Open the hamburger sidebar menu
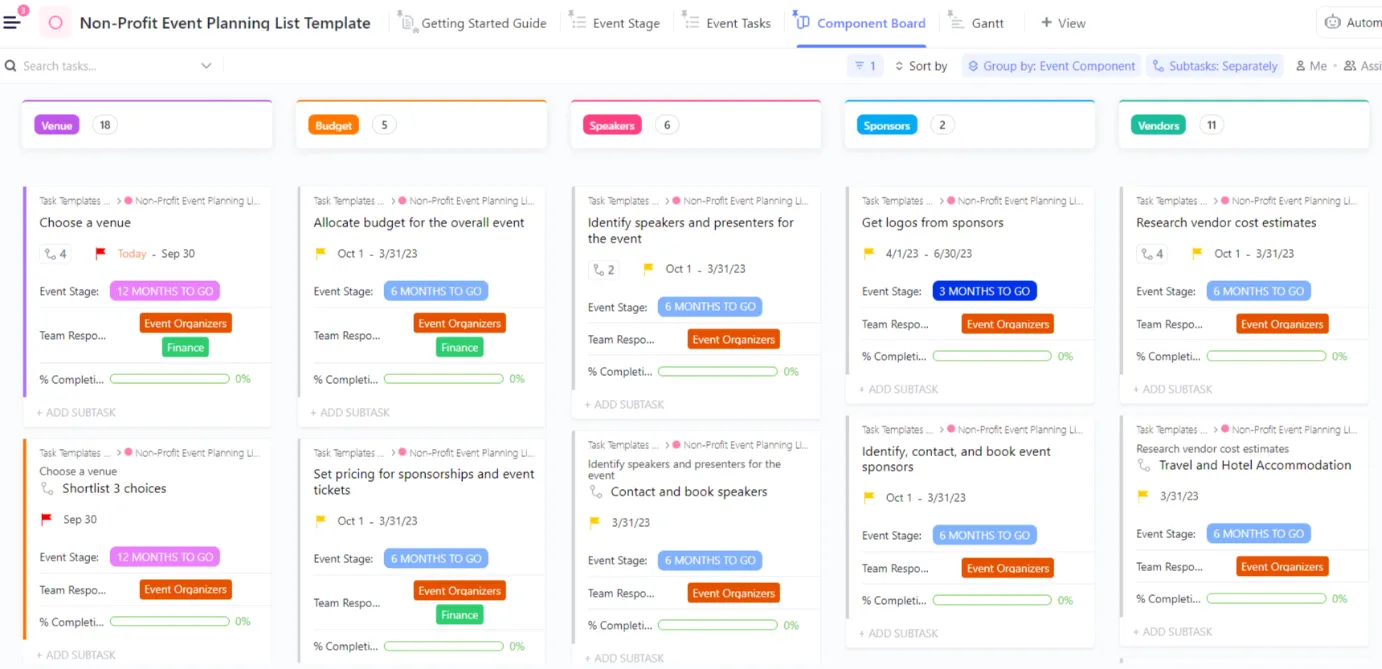Screen dimensions: 1382x669 (x=12, y=22)
